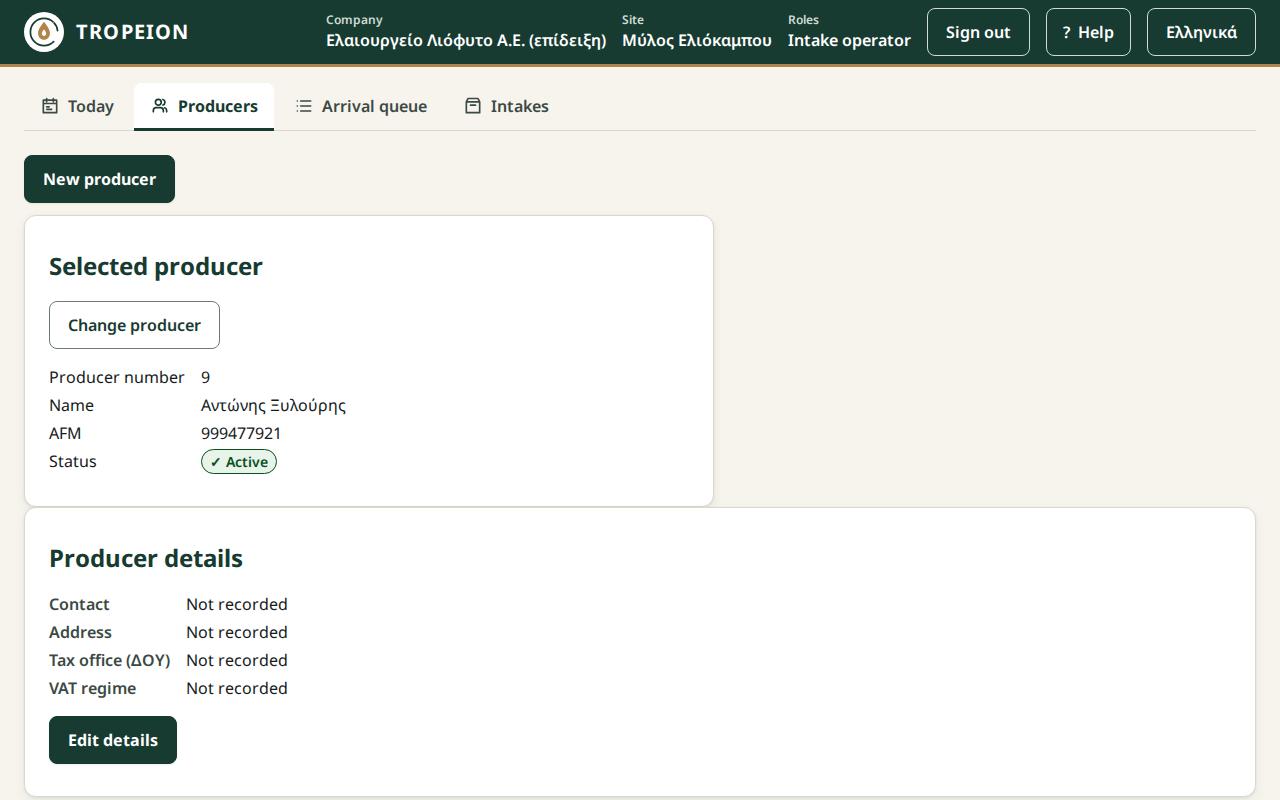This screenshot has width=1280, height=800.
Task: Click the AFM label
Action: tap(65, 433)
